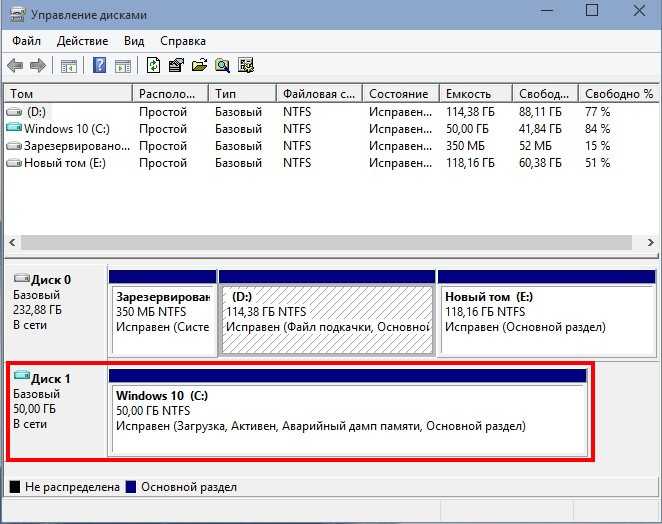Click the magnifier search toolbar icon
This screenshot has width=662, height=524.
(222, 65)
